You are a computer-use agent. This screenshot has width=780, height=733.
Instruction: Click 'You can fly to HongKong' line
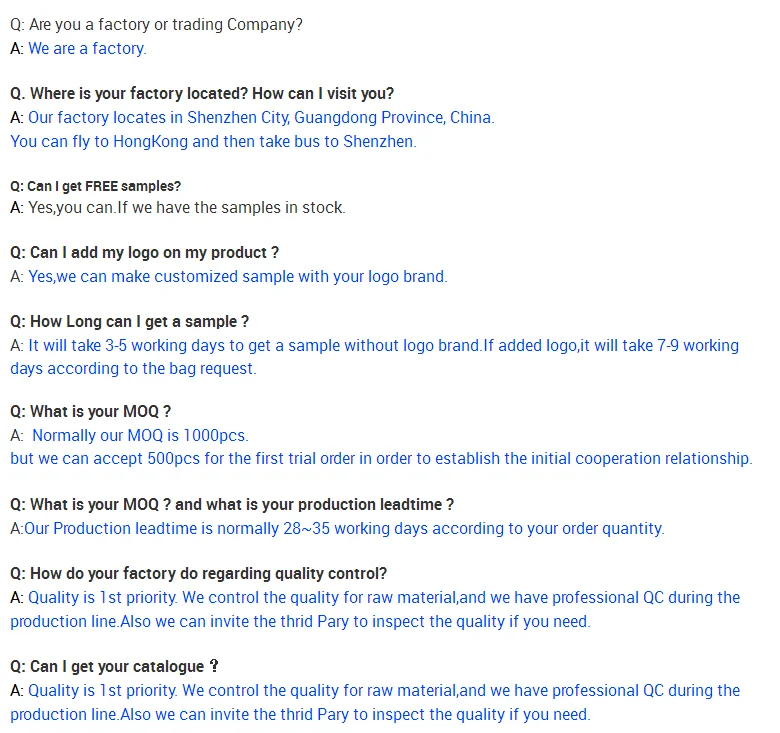(213, 142)
